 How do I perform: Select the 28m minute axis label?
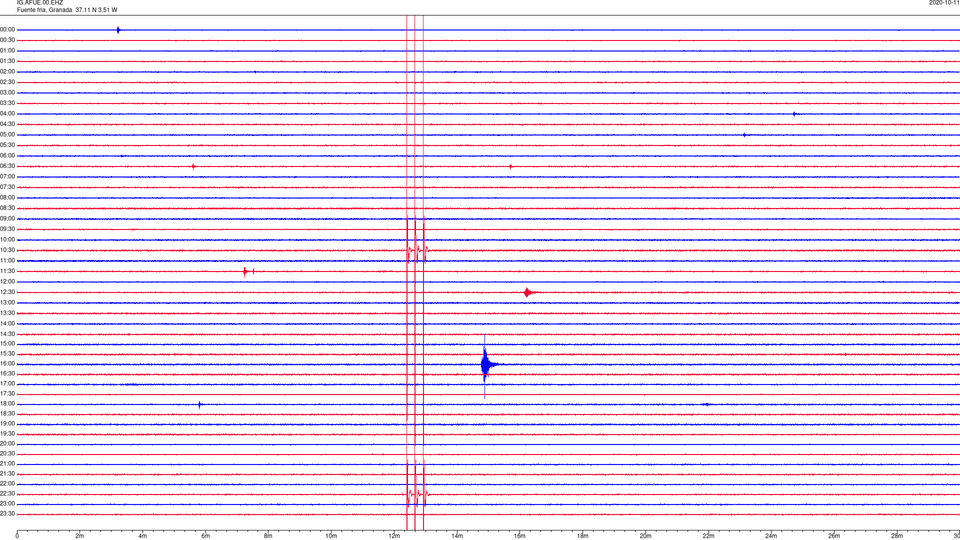[x=897, y=536]
